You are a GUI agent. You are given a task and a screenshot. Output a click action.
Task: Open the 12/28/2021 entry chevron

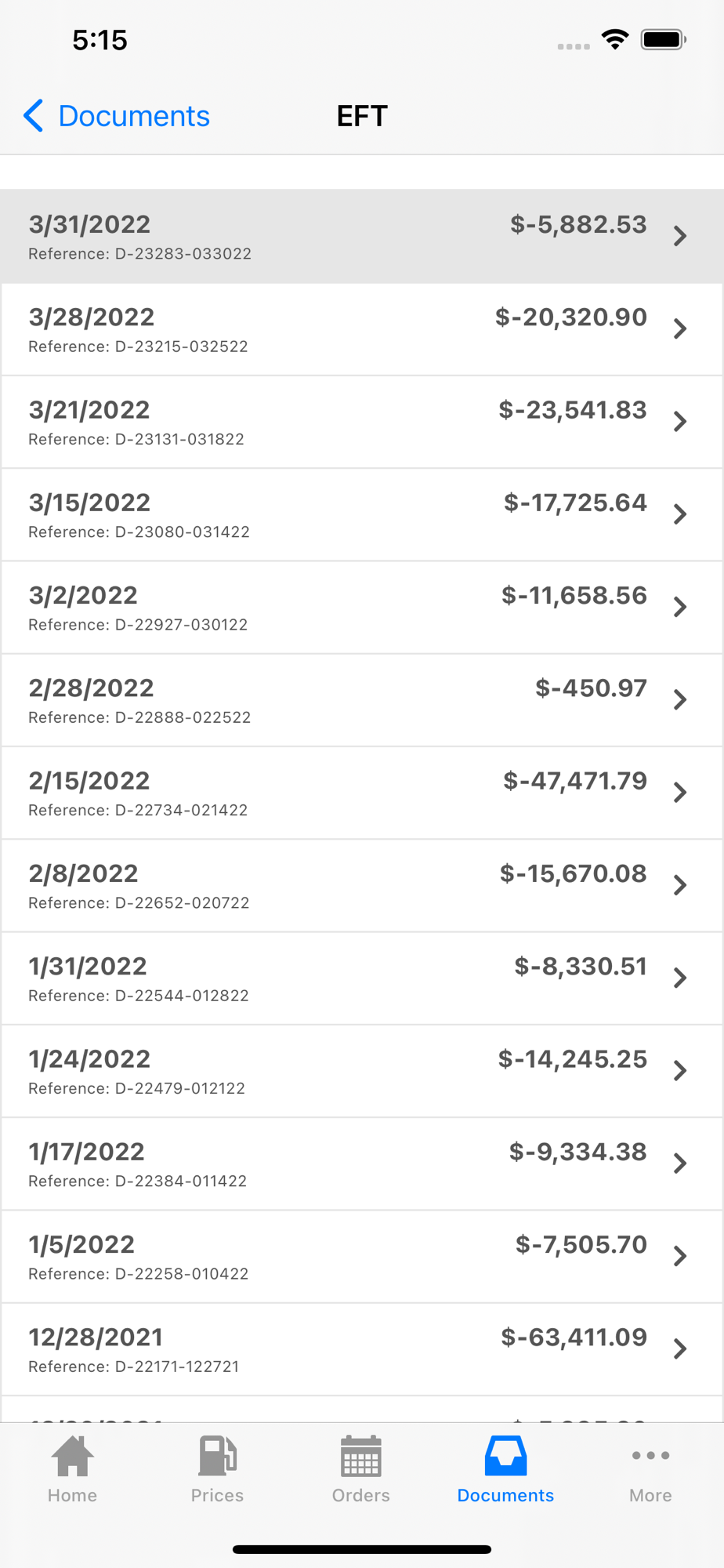click(680, 1349)
